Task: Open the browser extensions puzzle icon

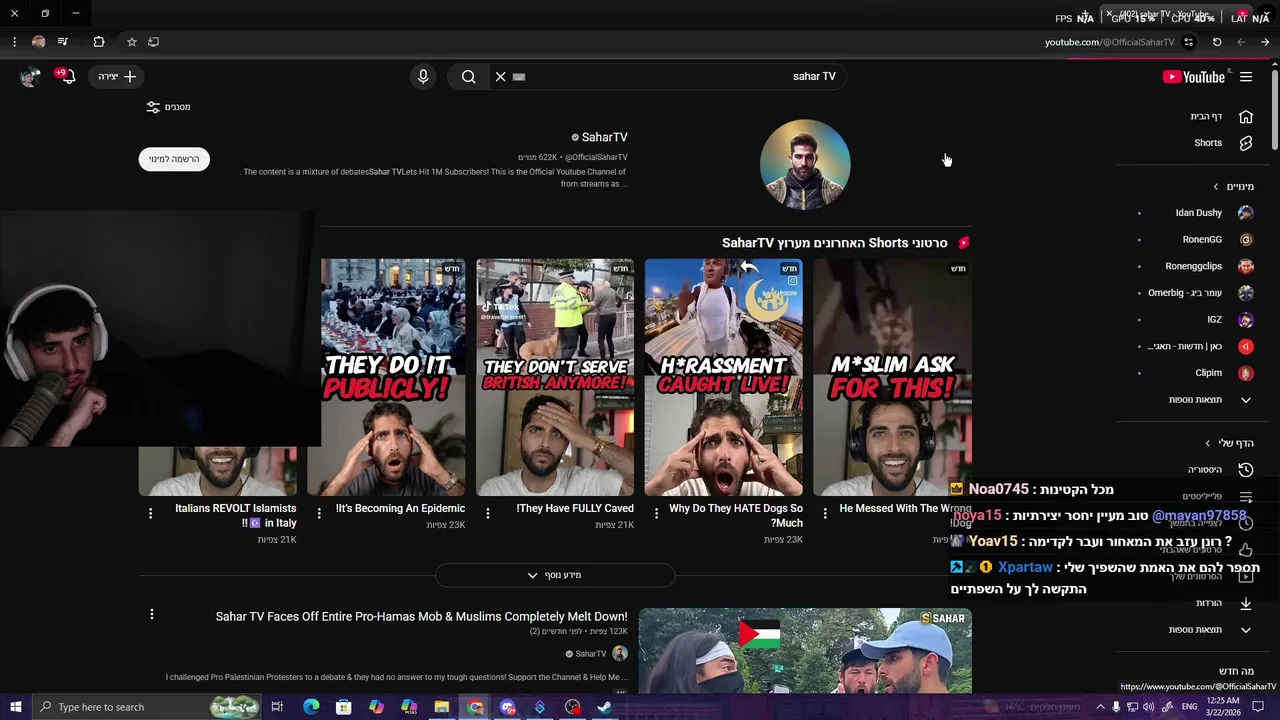Action: coord(98,42)
